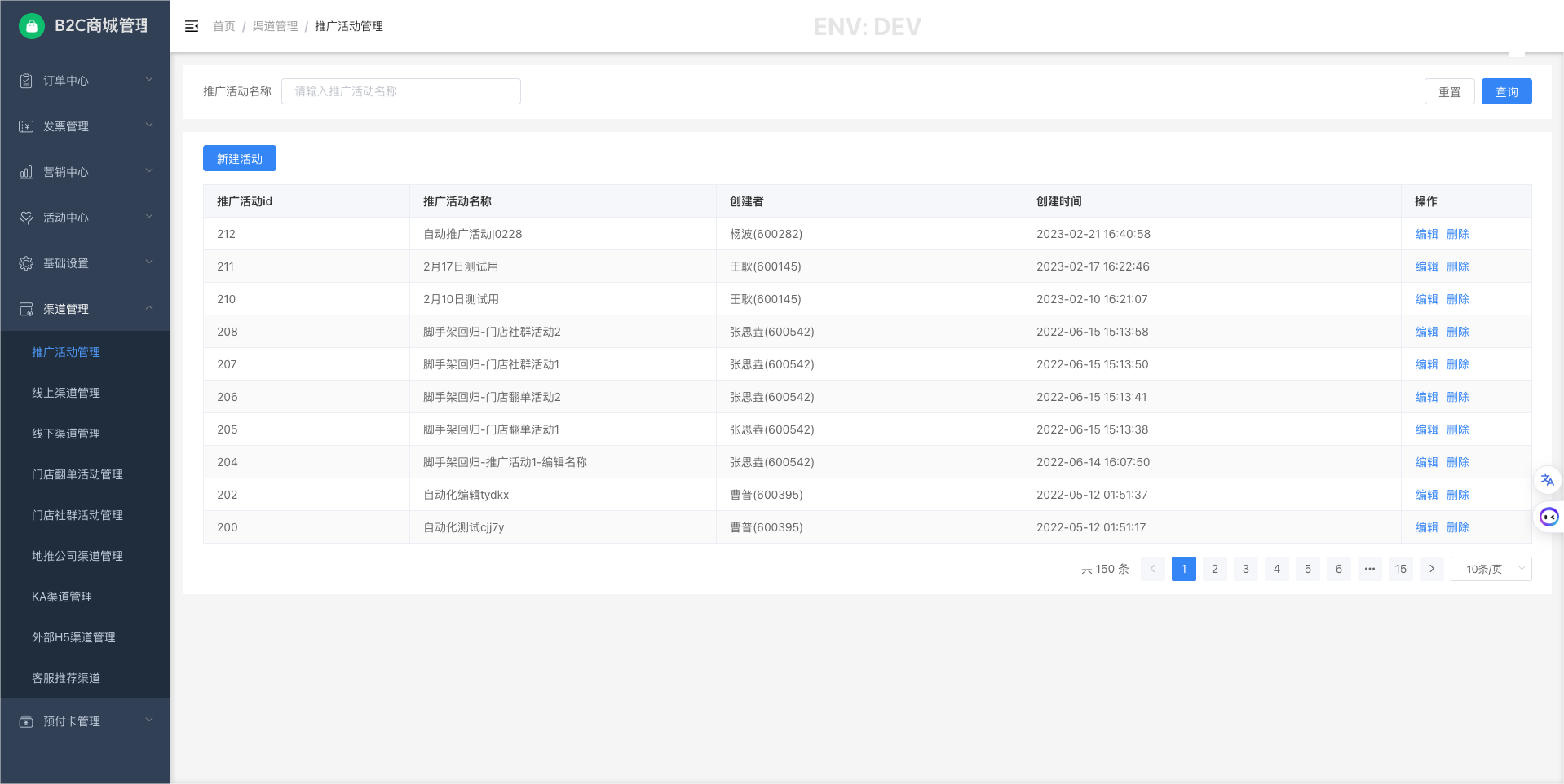Click the 重置 reset button
The height and width of the screenshot is (784, 1564).
[1449, 91]
